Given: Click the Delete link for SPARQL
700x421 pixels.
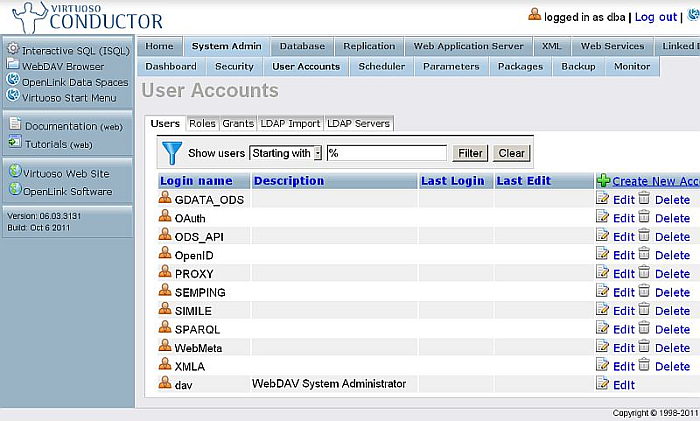Looking at the screenshot, I should (672, 329).
